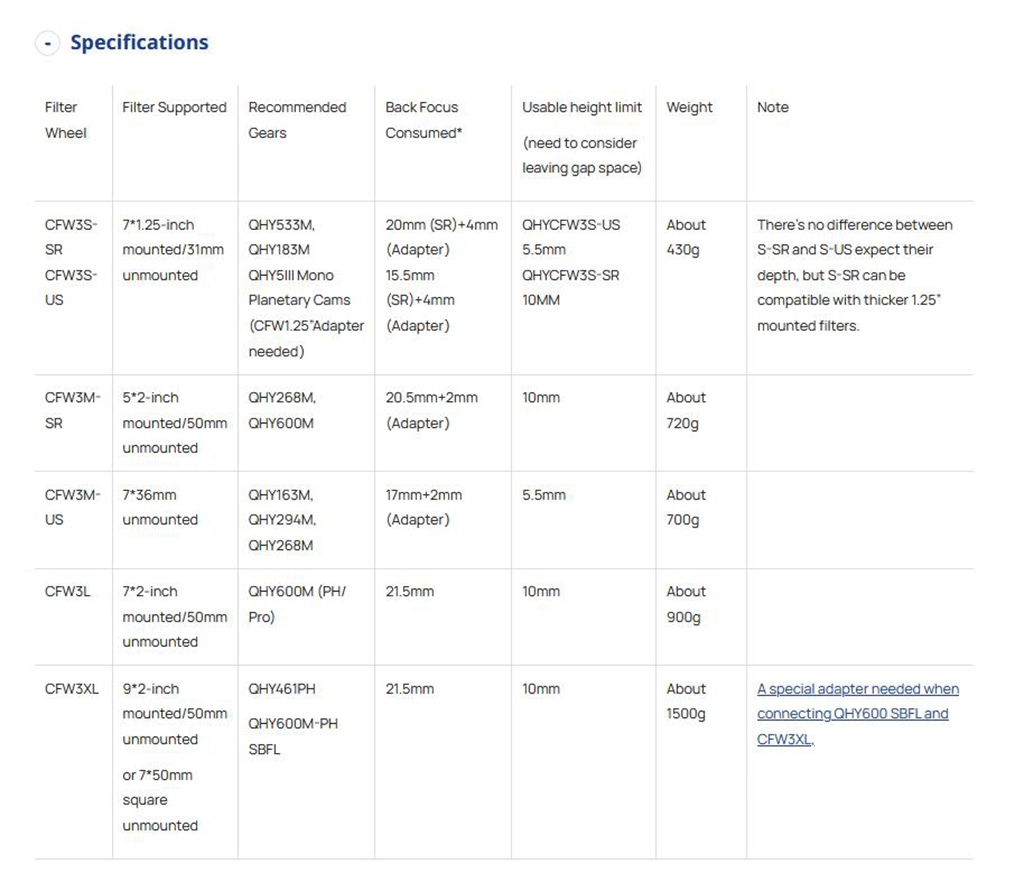The image size is (1024, 891).
Task: Click the S-SR and S-US difference note
Action: tap(854, 275)
